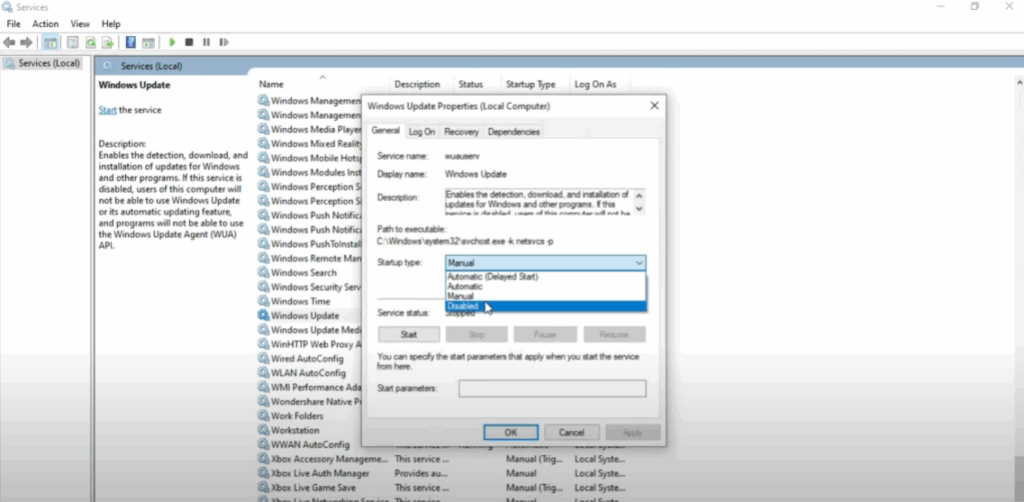Open the Startup type combo box

pyautogui.click(x=545, y=263)
